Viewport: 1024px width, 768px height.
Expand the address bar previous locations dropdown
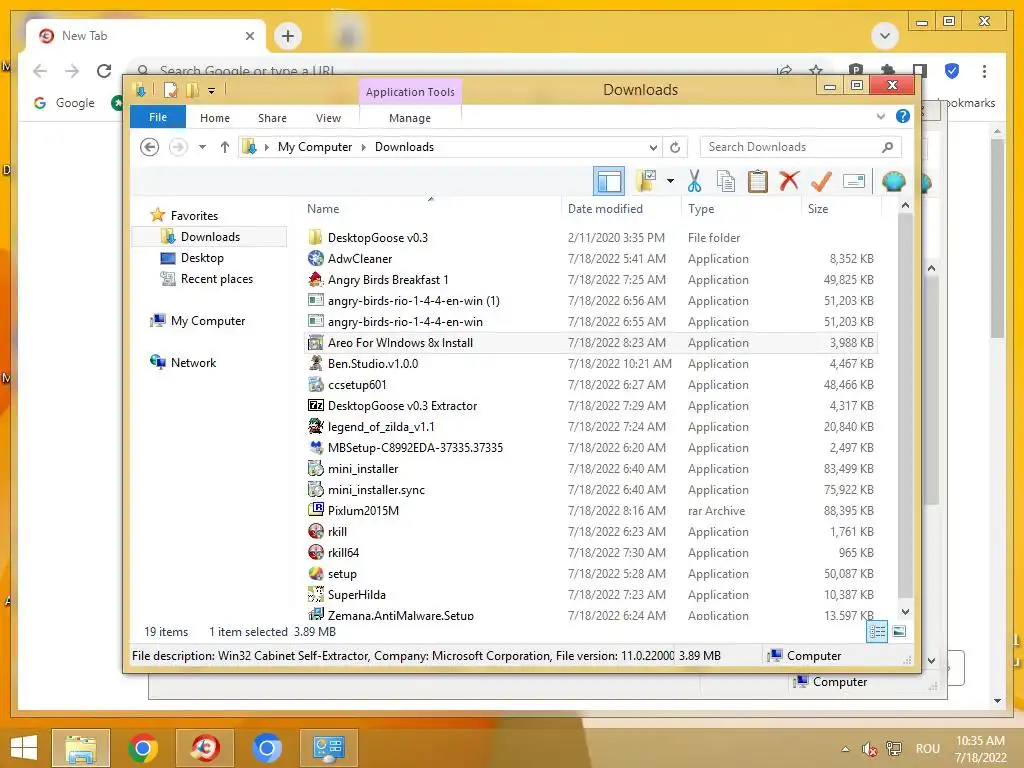[x=652, y=147]
